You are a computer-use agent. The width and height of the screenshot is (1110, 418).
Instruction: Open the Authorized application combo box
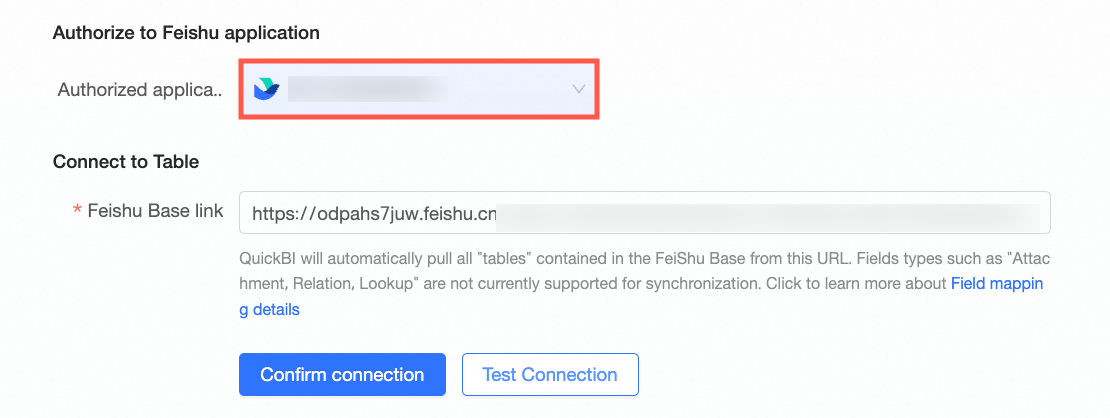click(419, 89)
